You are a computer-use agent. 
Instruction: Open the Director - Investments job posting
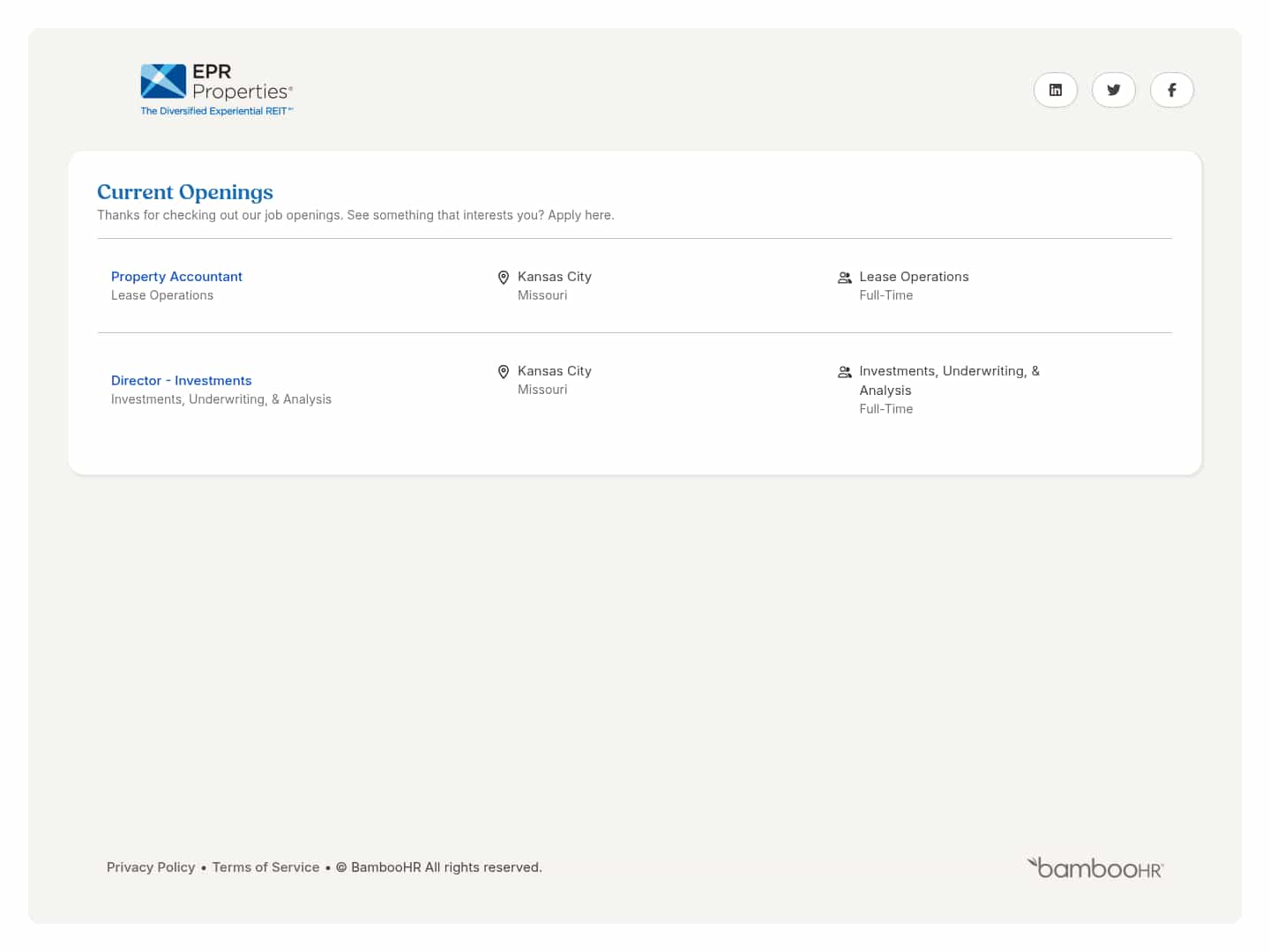pos(181,381)
